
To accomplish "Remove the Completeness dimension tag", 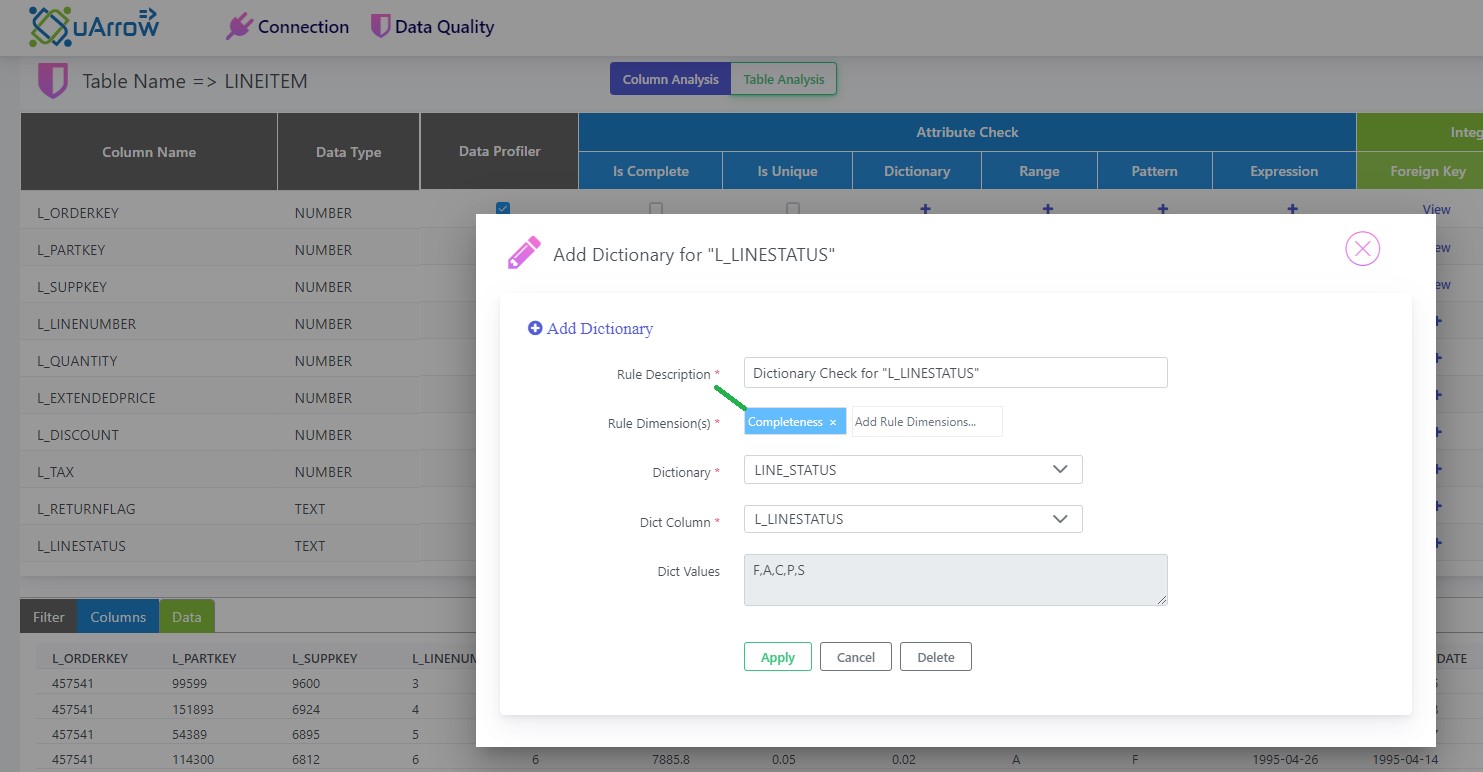I will 832,422.
